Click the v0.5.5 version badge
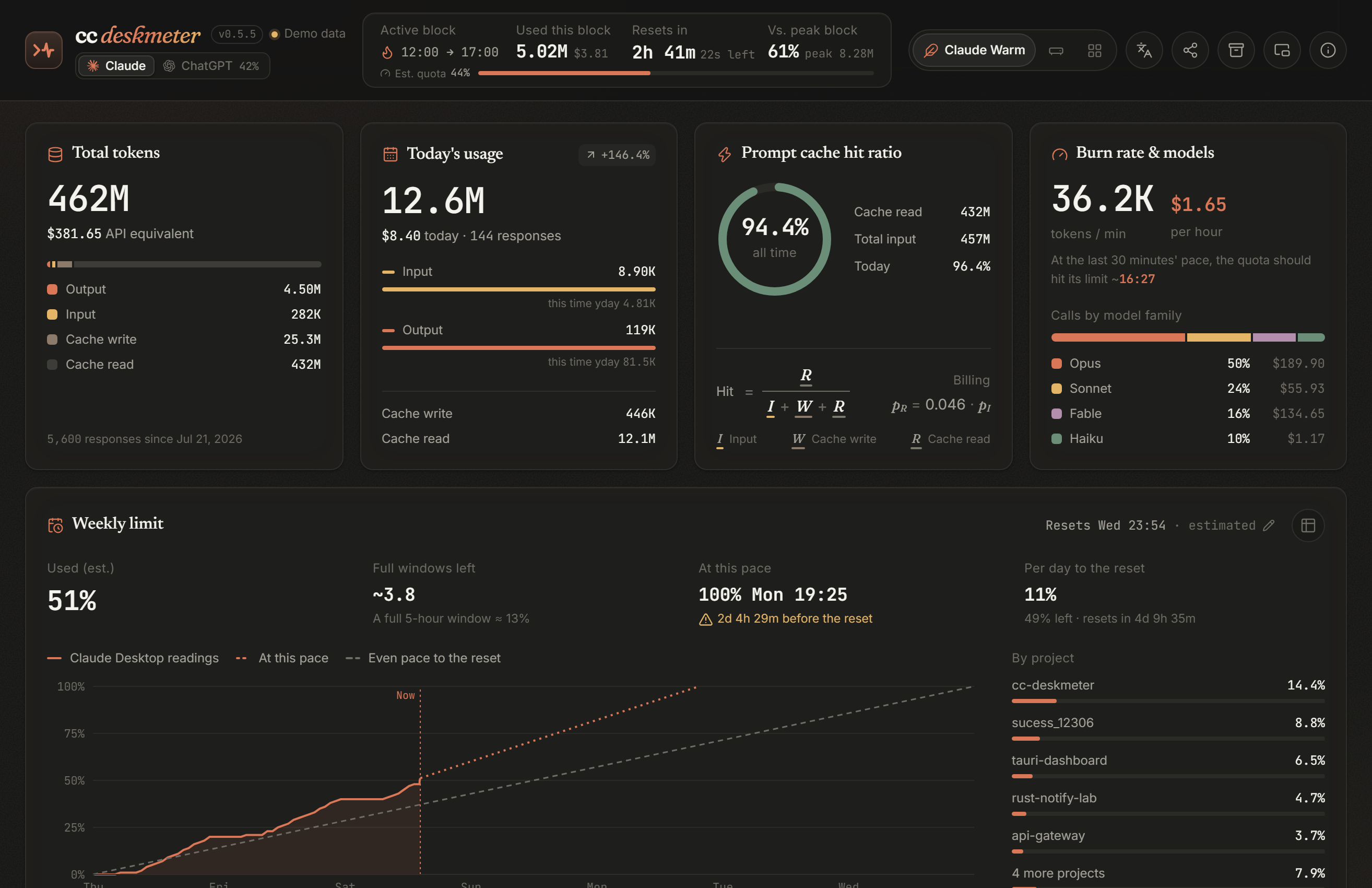Image resolution: width=1372 pixels, height=888 pixels. pyautogui.click(x=237, y=34)
